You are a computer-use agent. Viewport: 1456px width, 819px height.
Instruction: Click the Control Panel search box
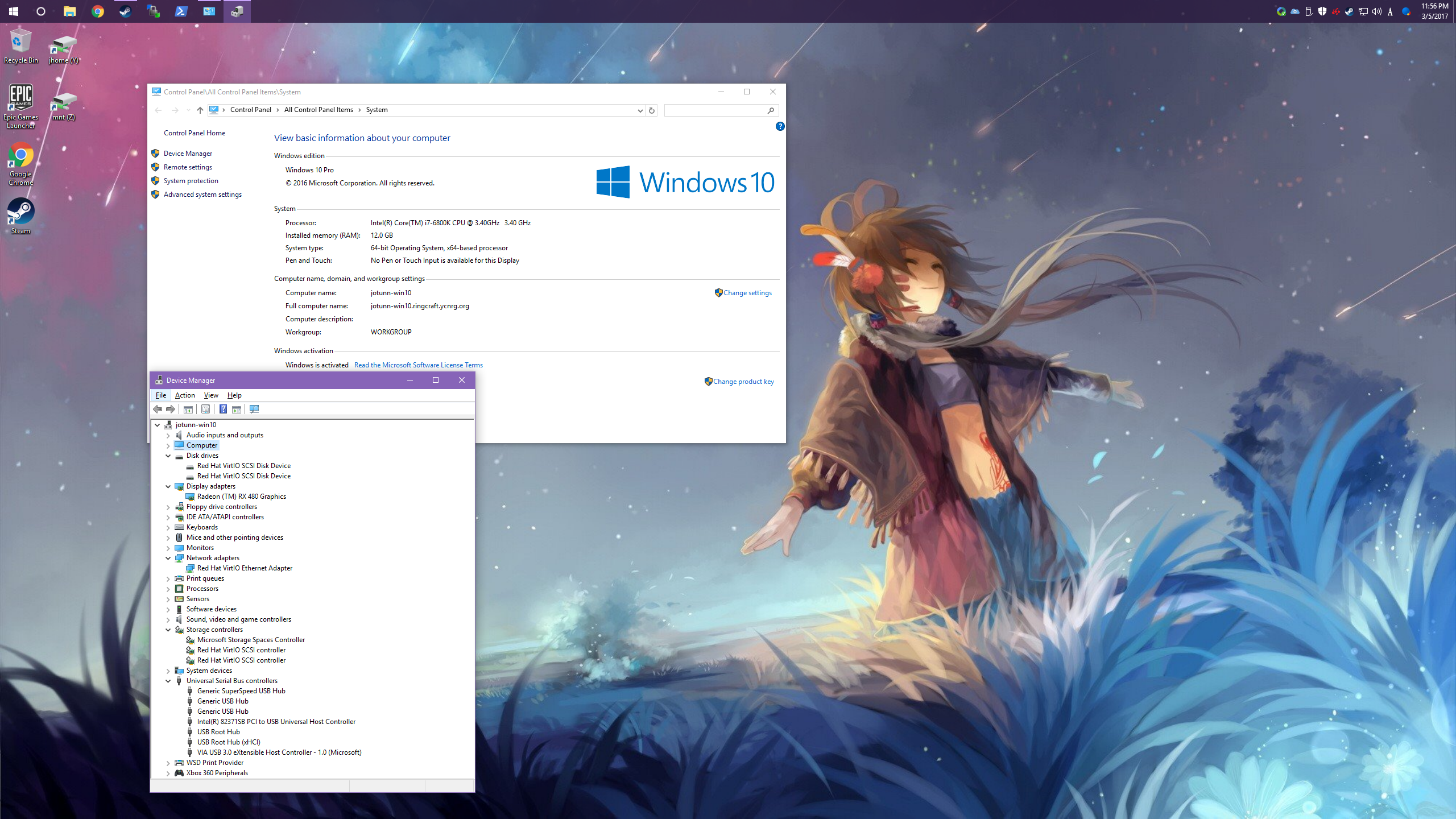(x=715, y=110)
